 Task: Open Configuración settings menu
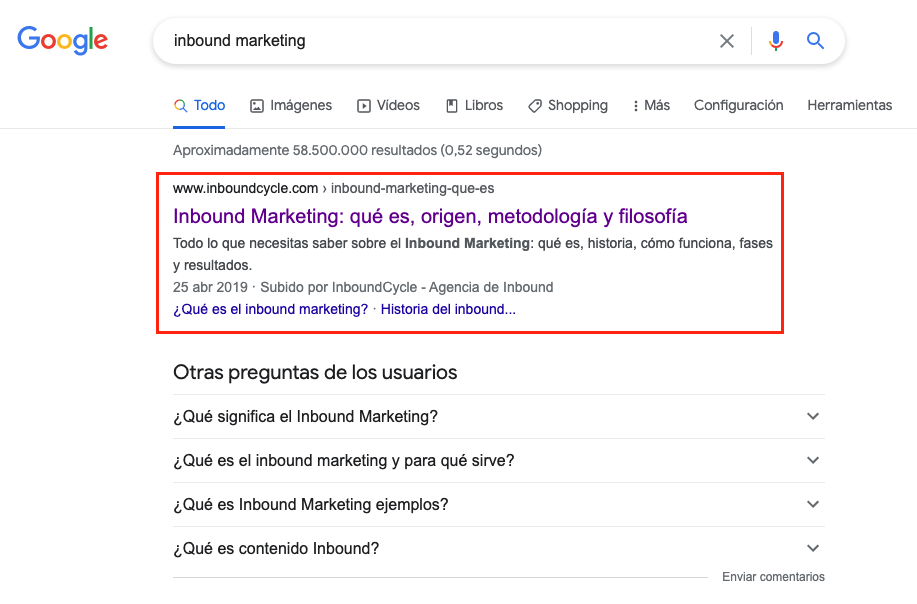[x=739, y=105]
